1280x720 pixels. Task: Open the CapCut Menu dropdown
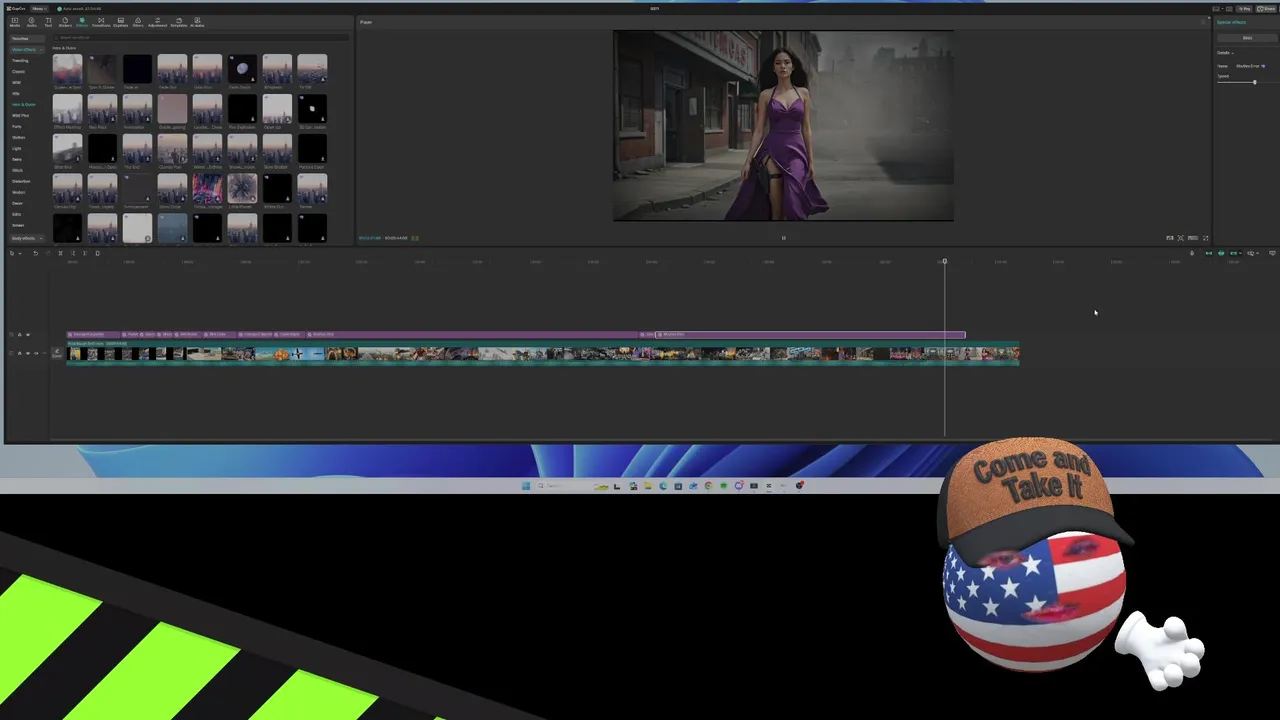click(39, 9)
